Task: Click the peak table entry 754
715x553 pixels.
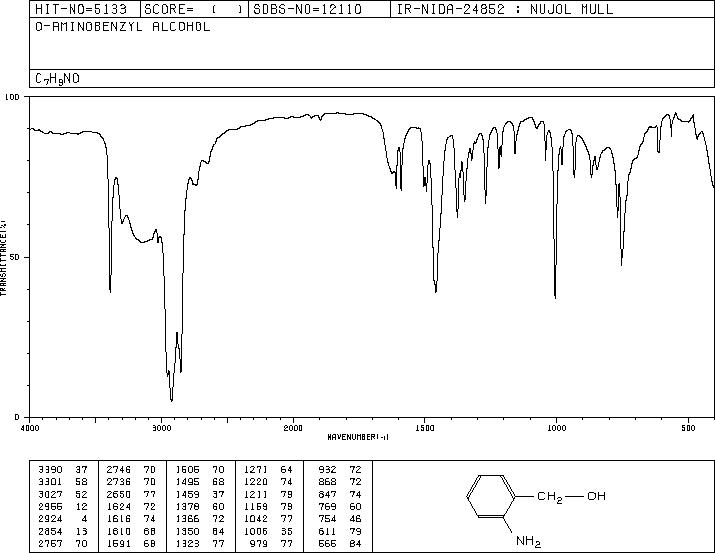Action: 327,519
